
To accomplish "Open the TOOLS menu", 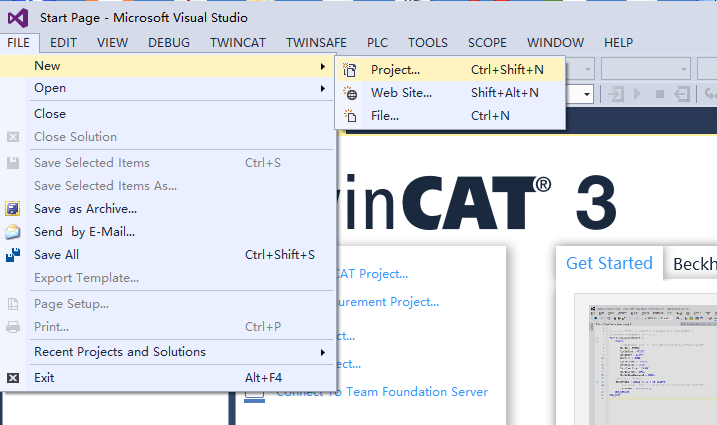I will click(428, 43).
